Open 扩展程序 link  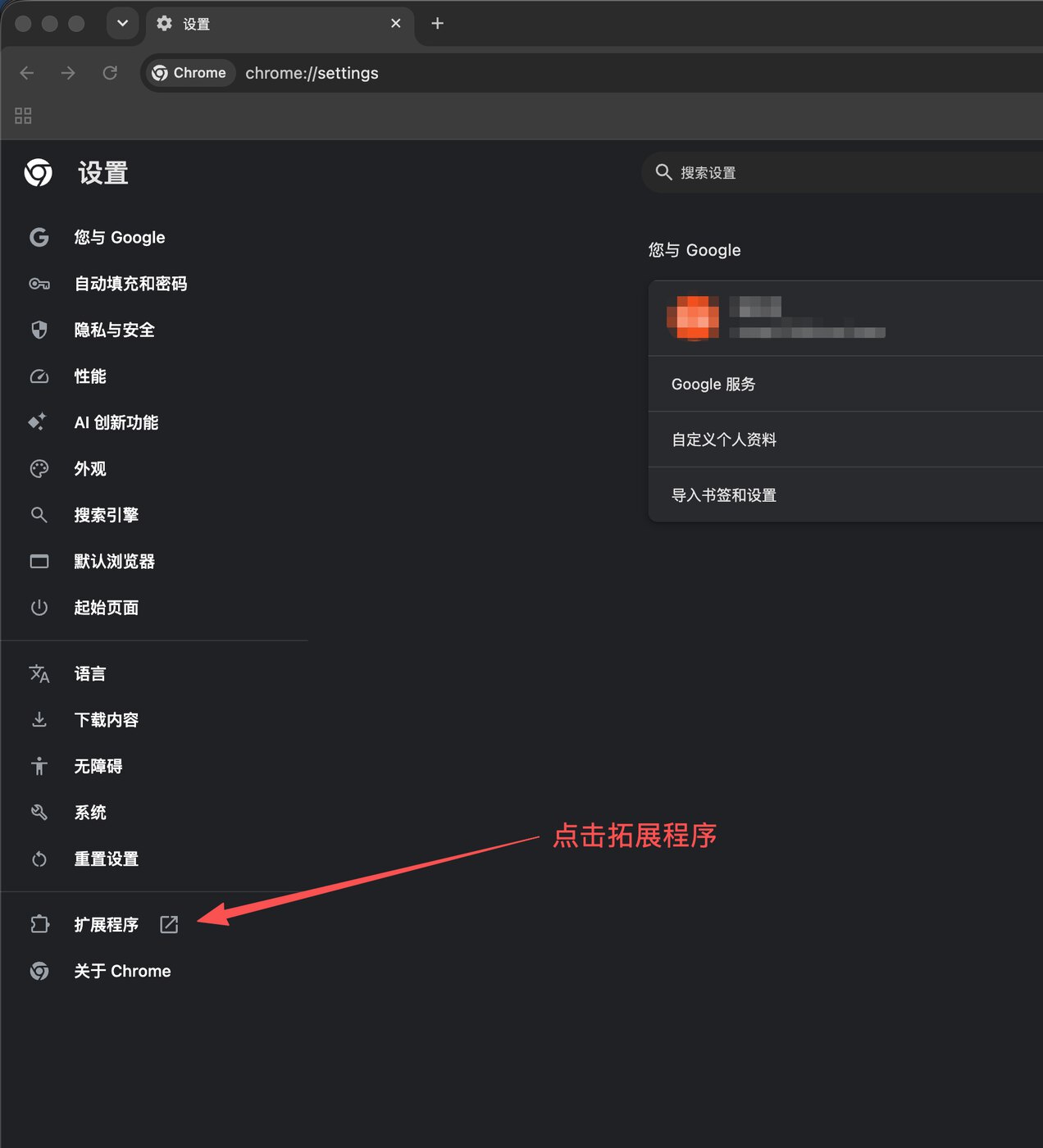106,925
